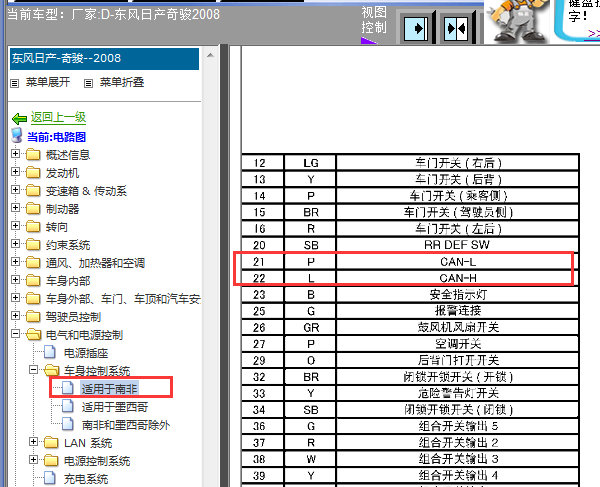This screenshot has height=487, width=600.
Task: Open the 南非和墨西哥除外 document
Action: pyautogui.click(x=126, y=425)
